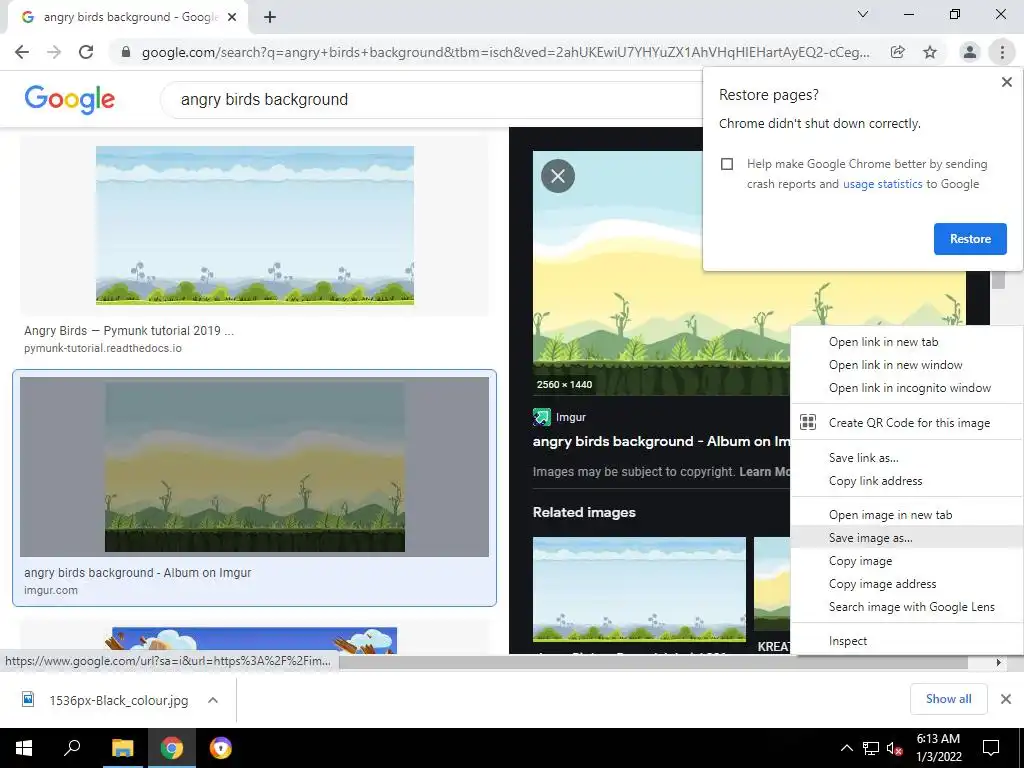Image resolution: width=1024 pixels, height=768 pixels.
Task: Open the first related image thumbnail
Action: click(639, 589)
